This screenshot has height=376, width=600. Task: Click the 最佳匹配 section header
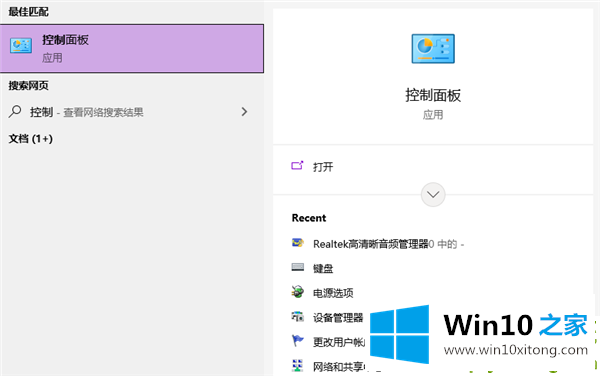(x=29, y=12)
